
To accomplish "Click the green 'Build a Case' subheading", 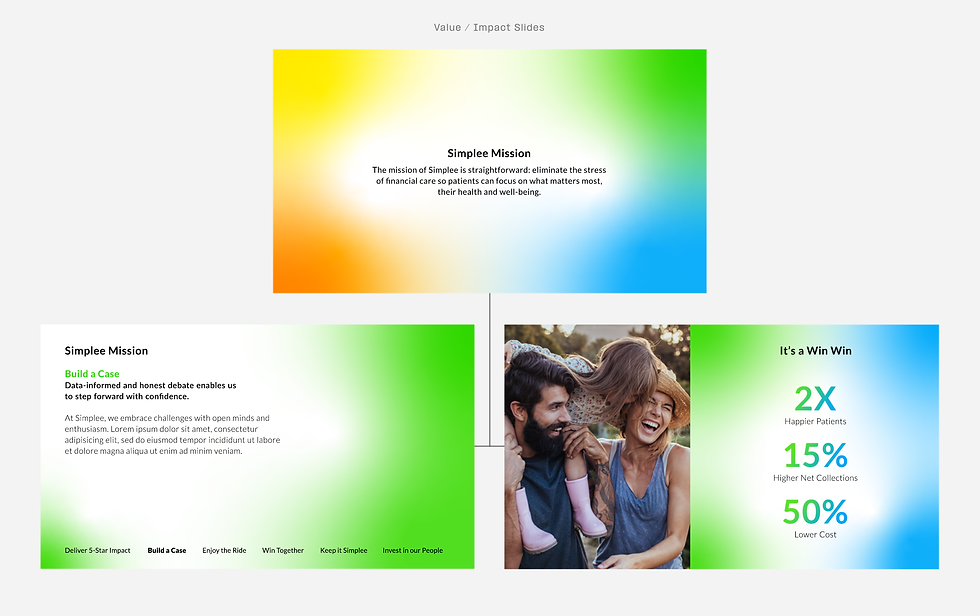I will click(92, 374).
